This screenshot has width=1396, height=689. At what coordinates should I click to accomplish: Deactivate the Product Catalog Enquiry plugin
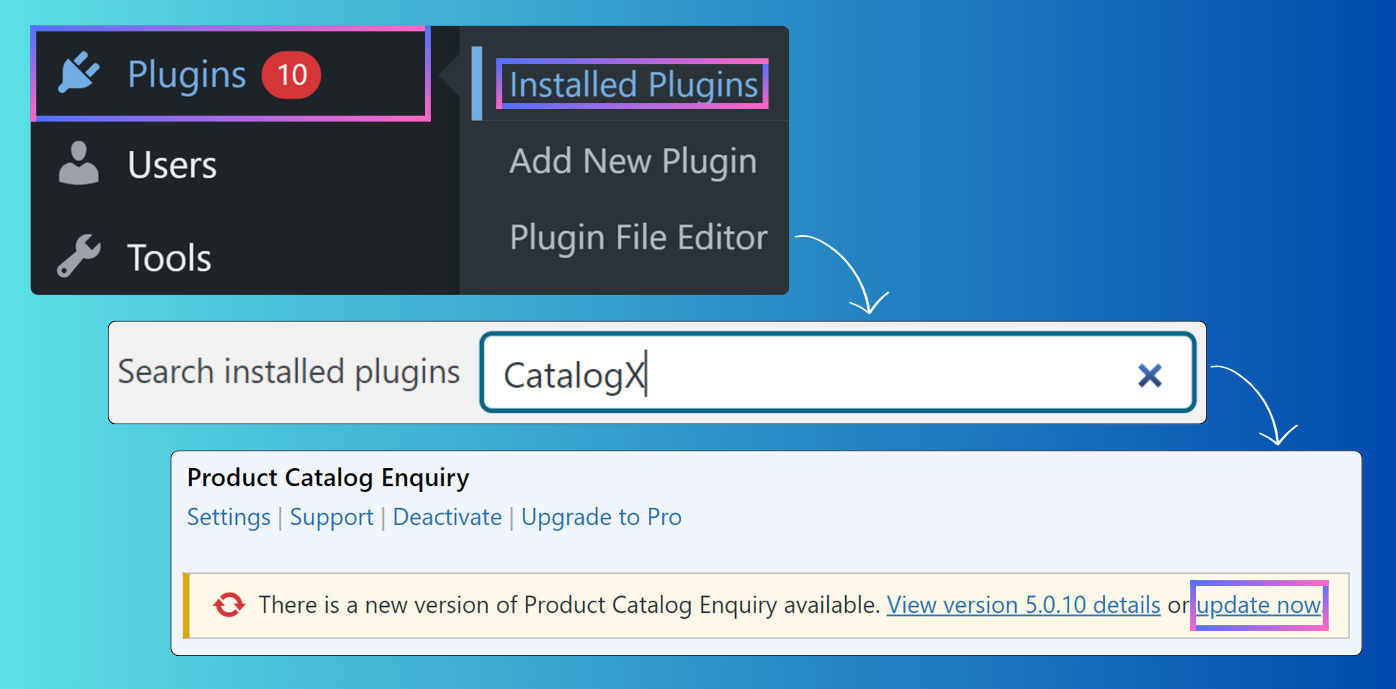(x=447, y=517)
